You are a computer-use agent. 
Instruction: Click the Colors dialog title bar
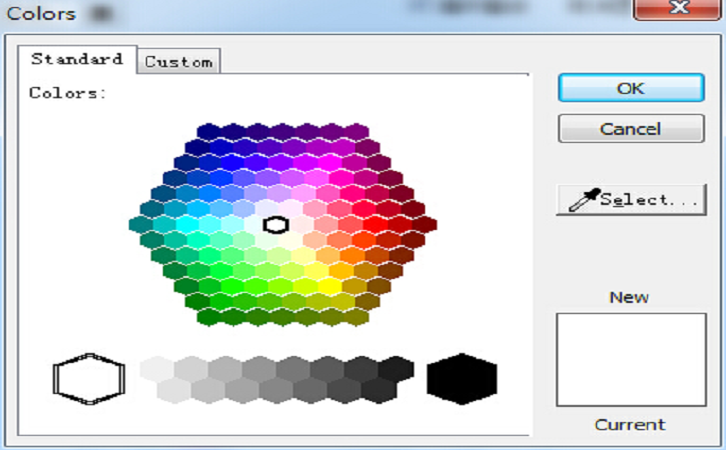point(300,14)
